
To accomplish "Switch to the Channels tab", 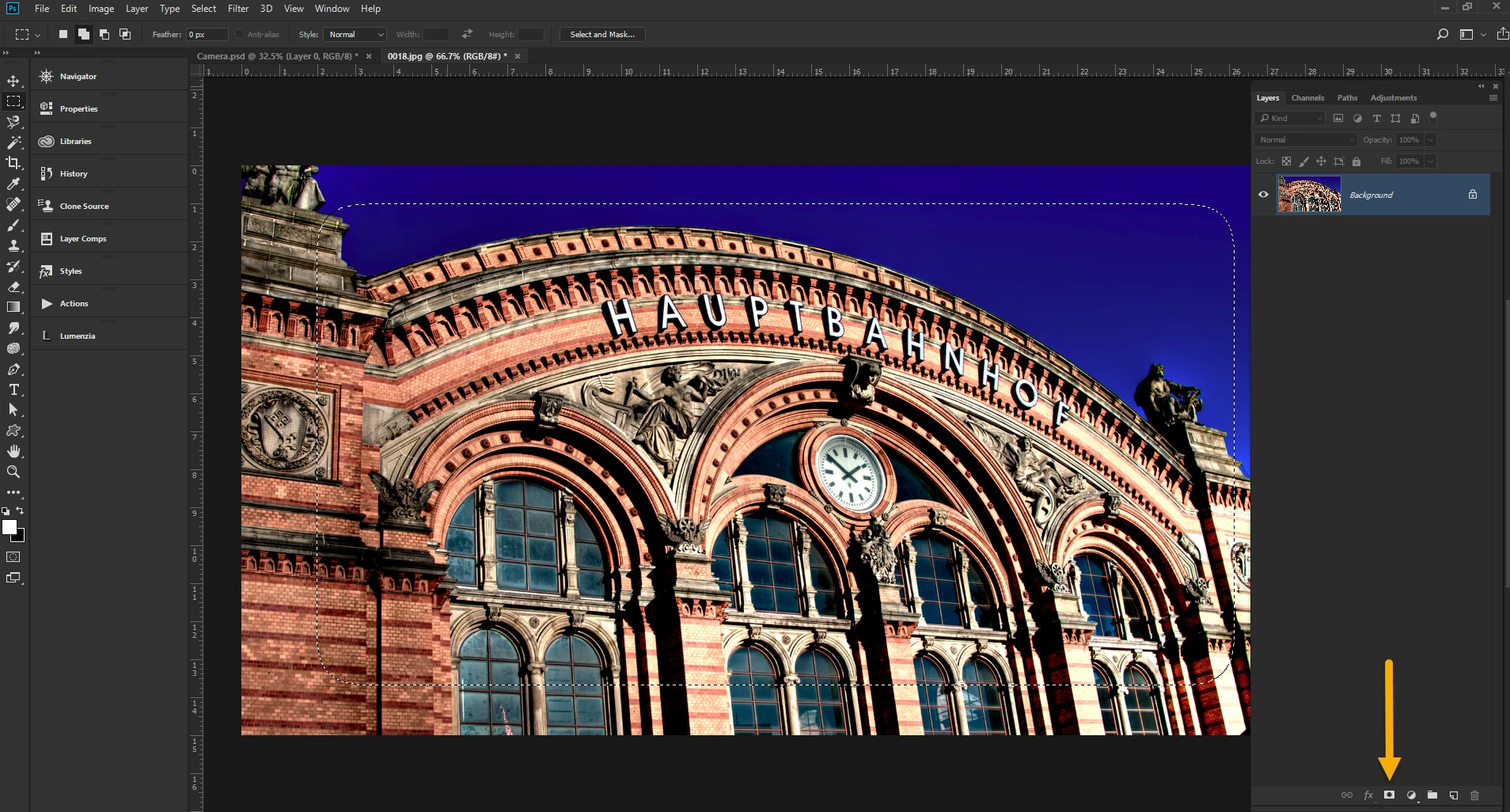I will coord(1307,98).
